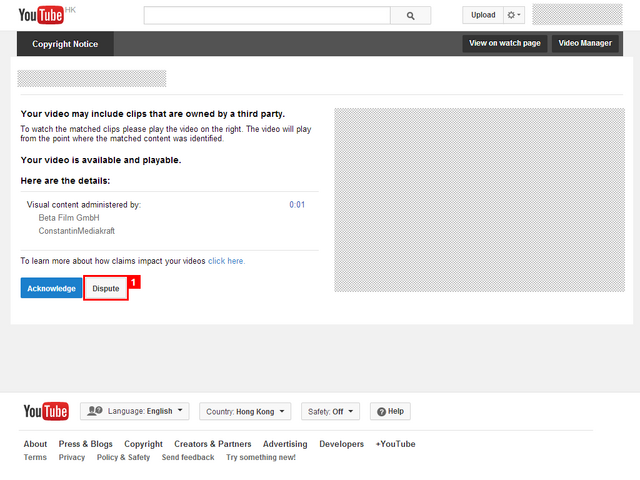640x480 pixels.
Task: Click the Dispute button
Action: coord(106,288)
